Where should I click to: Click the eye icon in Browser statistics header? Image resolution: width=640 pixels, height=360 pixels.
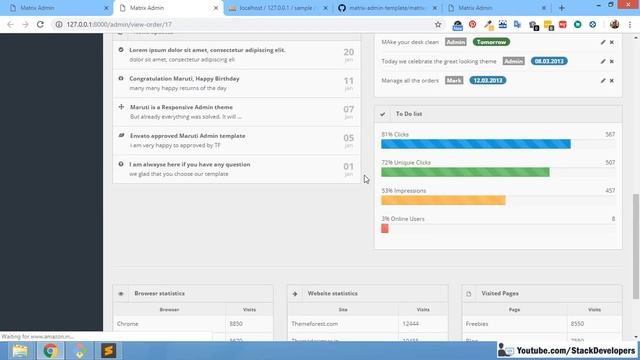coord(121,293)
